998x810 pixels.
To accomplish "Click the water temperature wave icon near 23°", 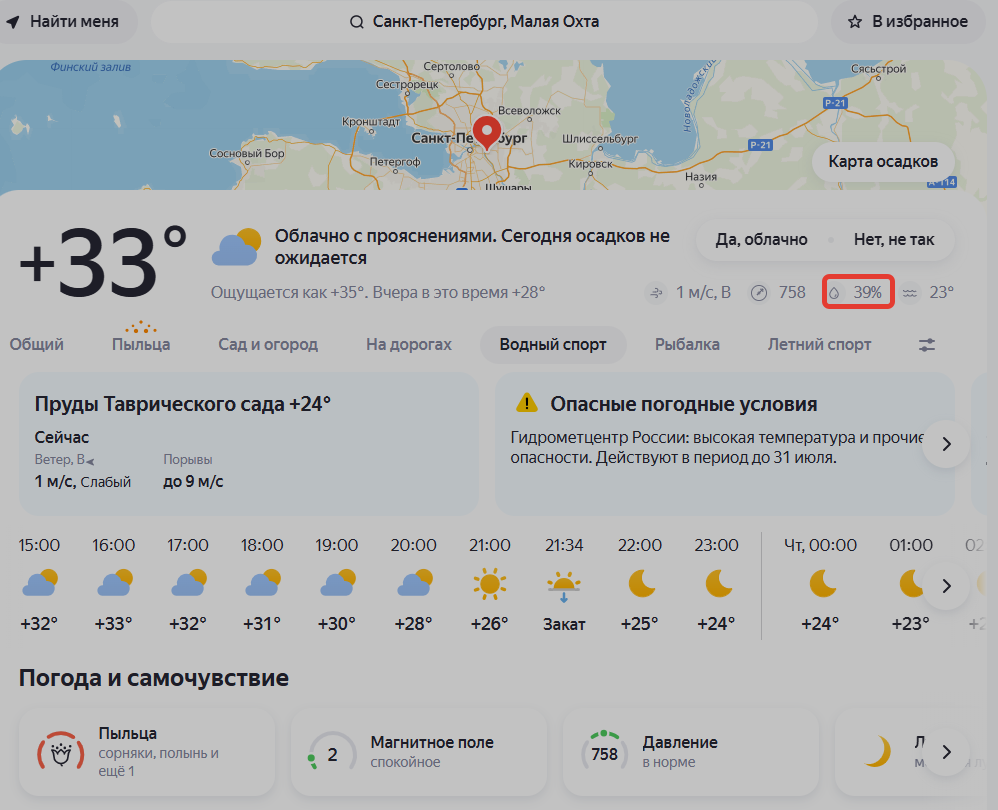I will [x=910, y=293].
